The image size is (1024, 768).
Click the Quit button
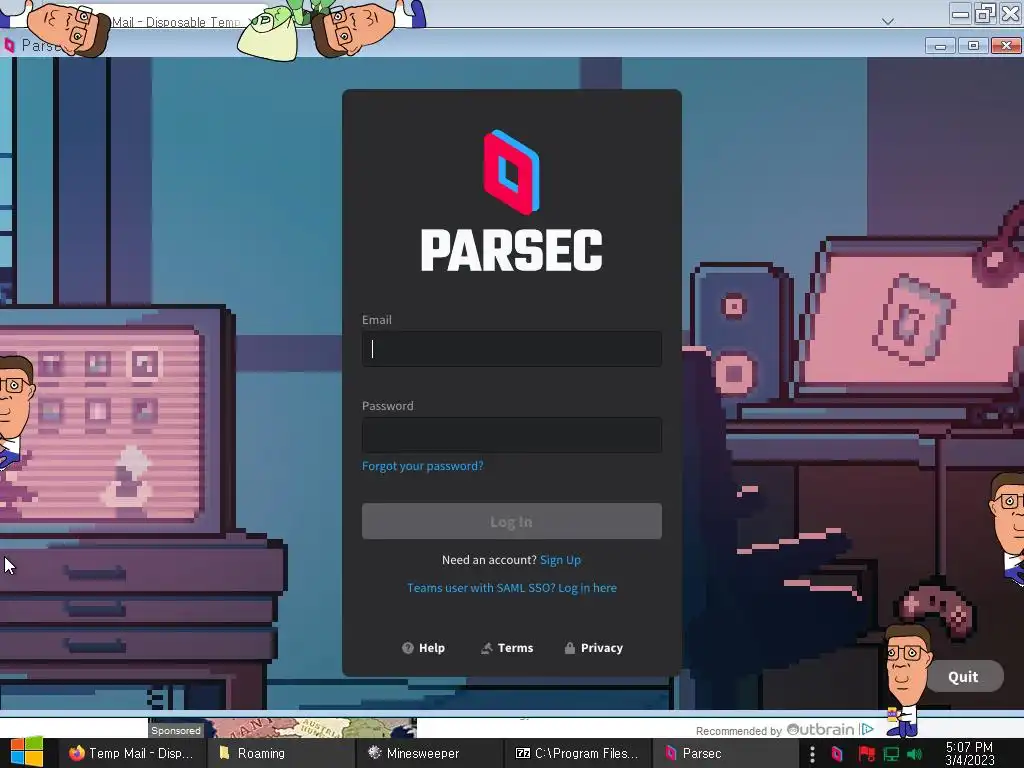[963, 677]
